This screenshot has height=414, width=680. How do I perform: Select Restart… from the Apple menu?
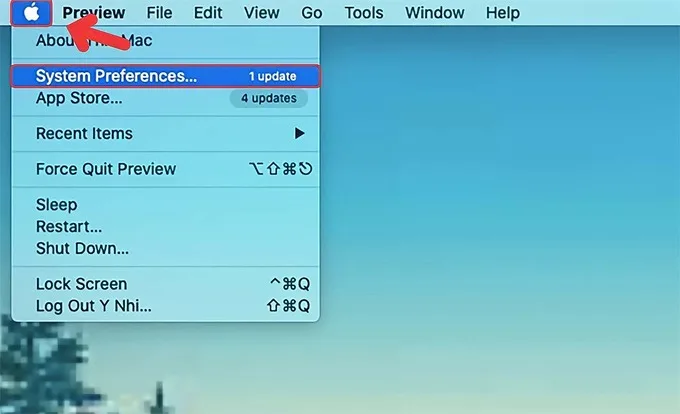click(x=166, y=227)
